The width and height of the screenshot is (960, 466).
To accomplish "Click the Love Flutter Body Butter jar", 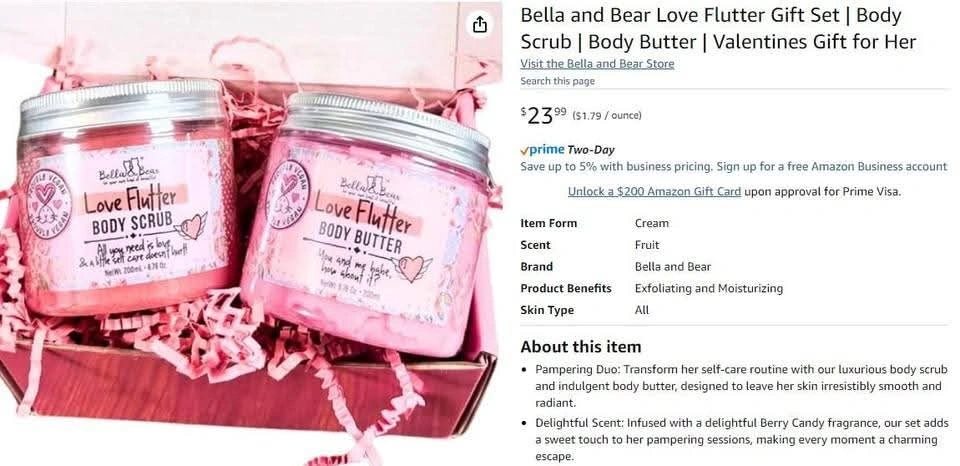I will 366,224.
